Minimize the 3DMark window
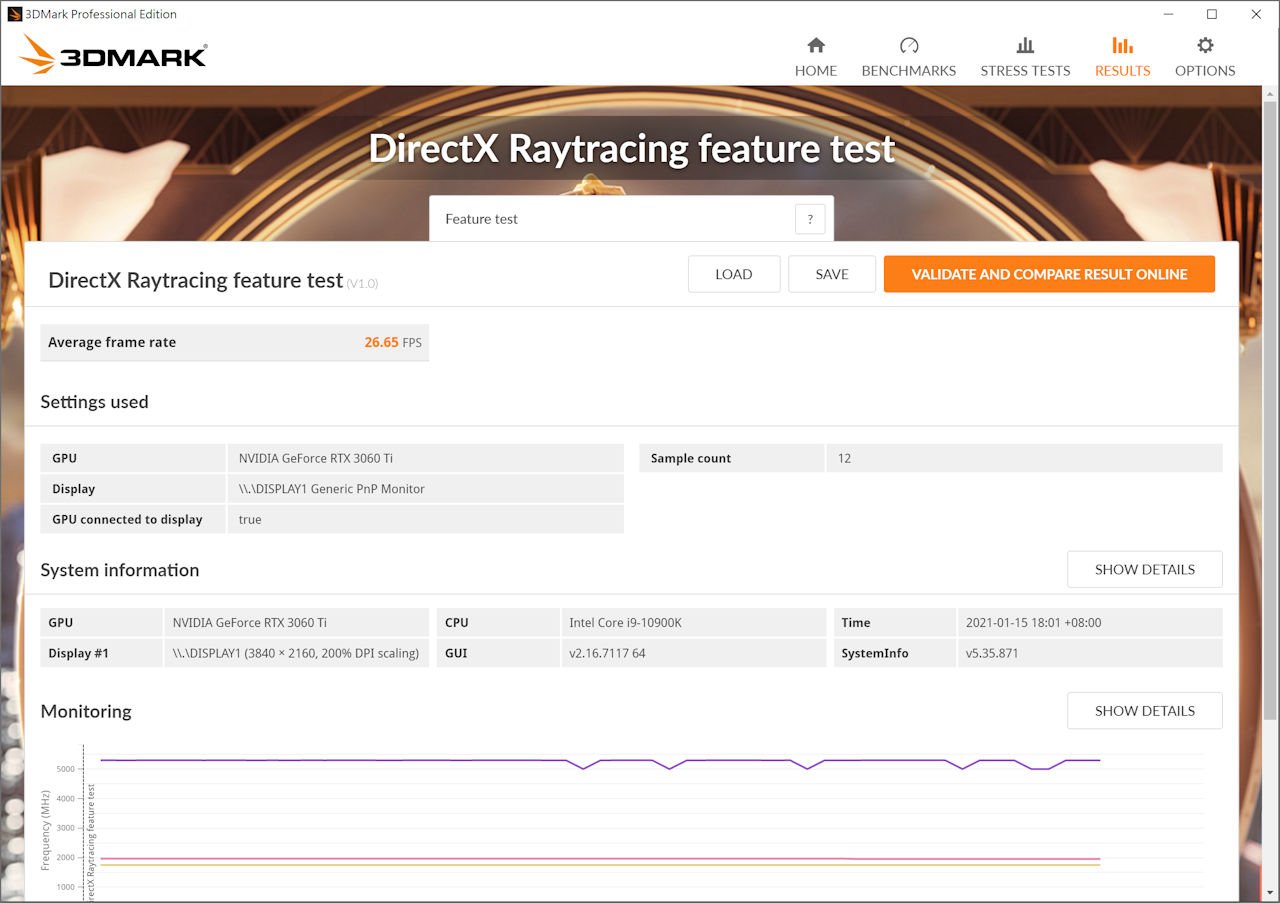Viewport: 1280px width, 903px height. 1168,14
